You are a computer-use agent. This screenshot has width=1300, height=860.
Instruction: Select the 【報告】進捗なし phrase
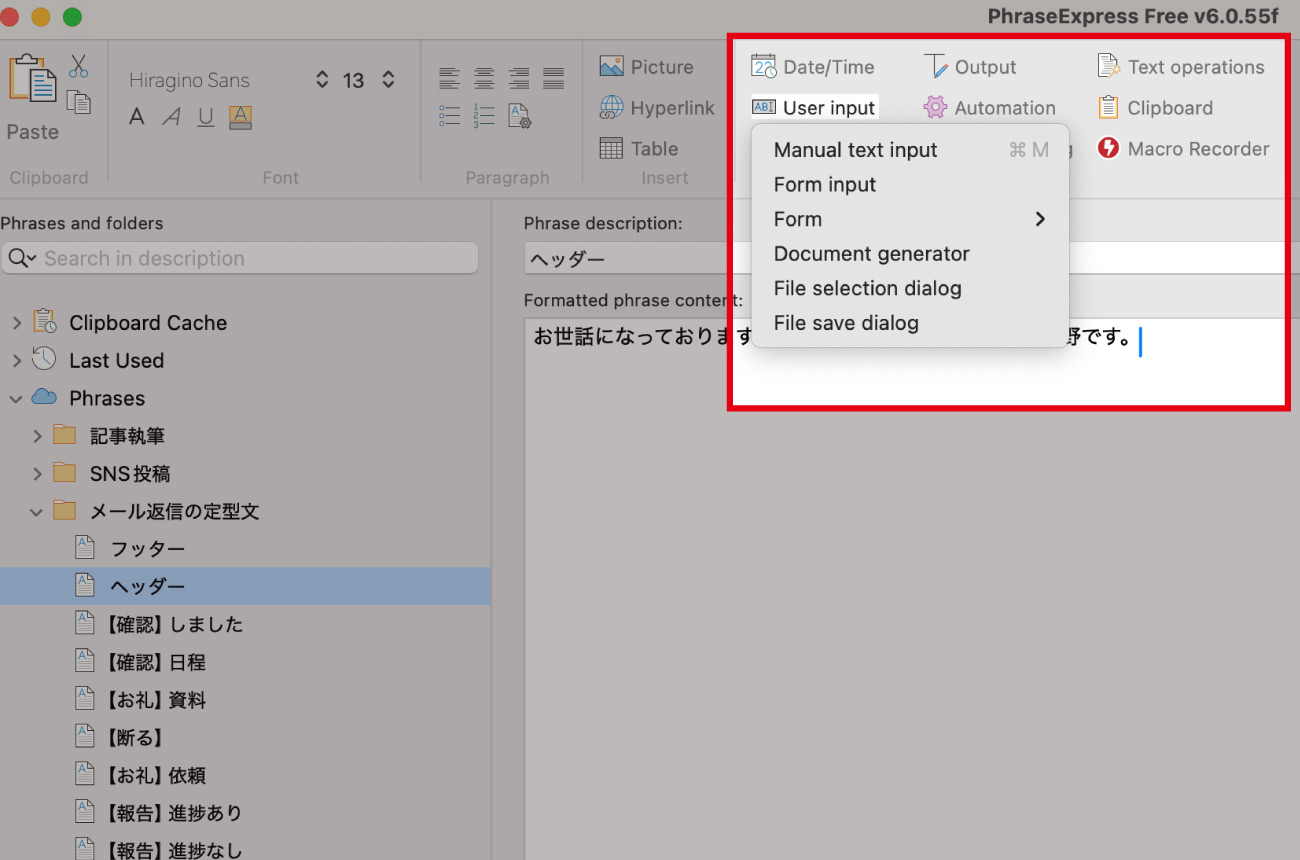click(174, 850)
